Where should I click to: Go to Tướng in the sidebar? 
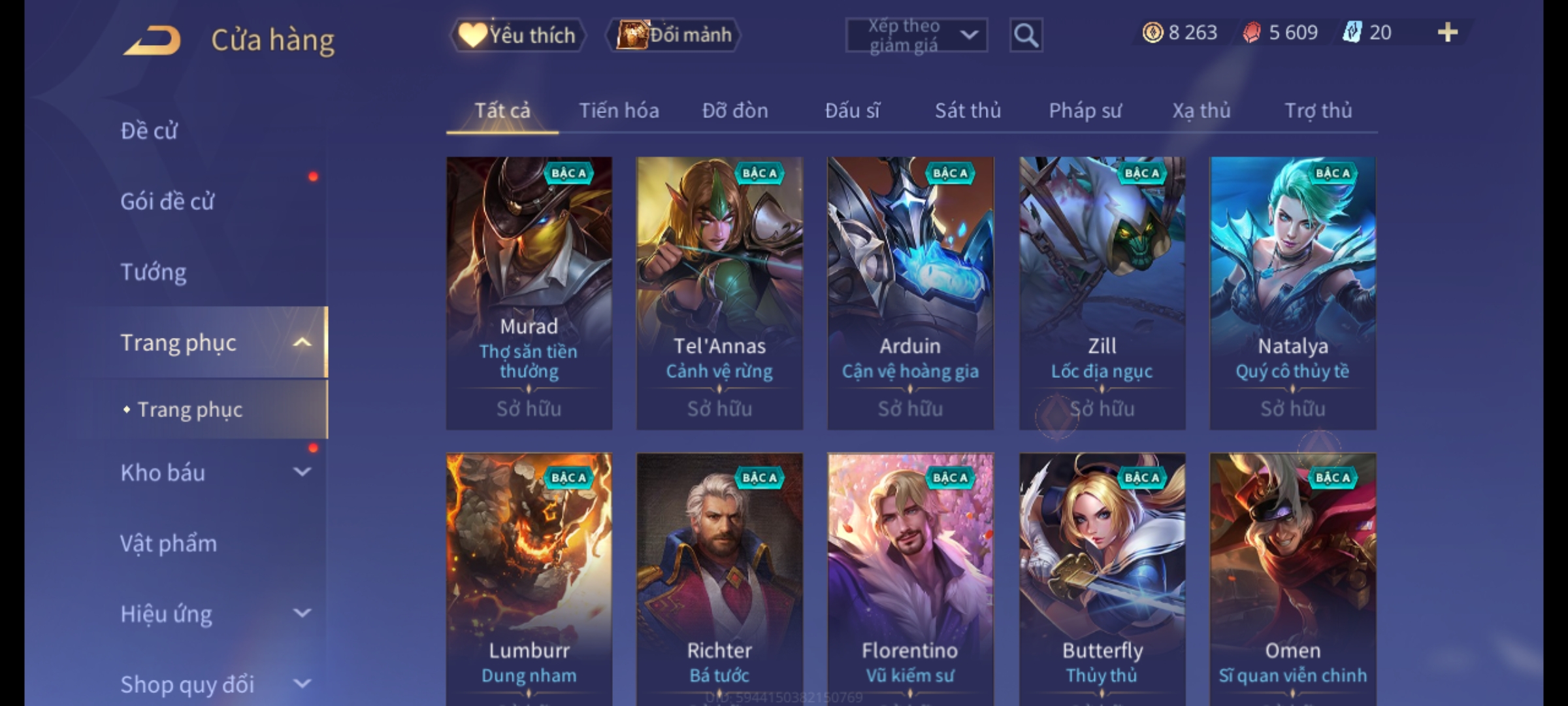pyautogui.click(x=154, y=272)
